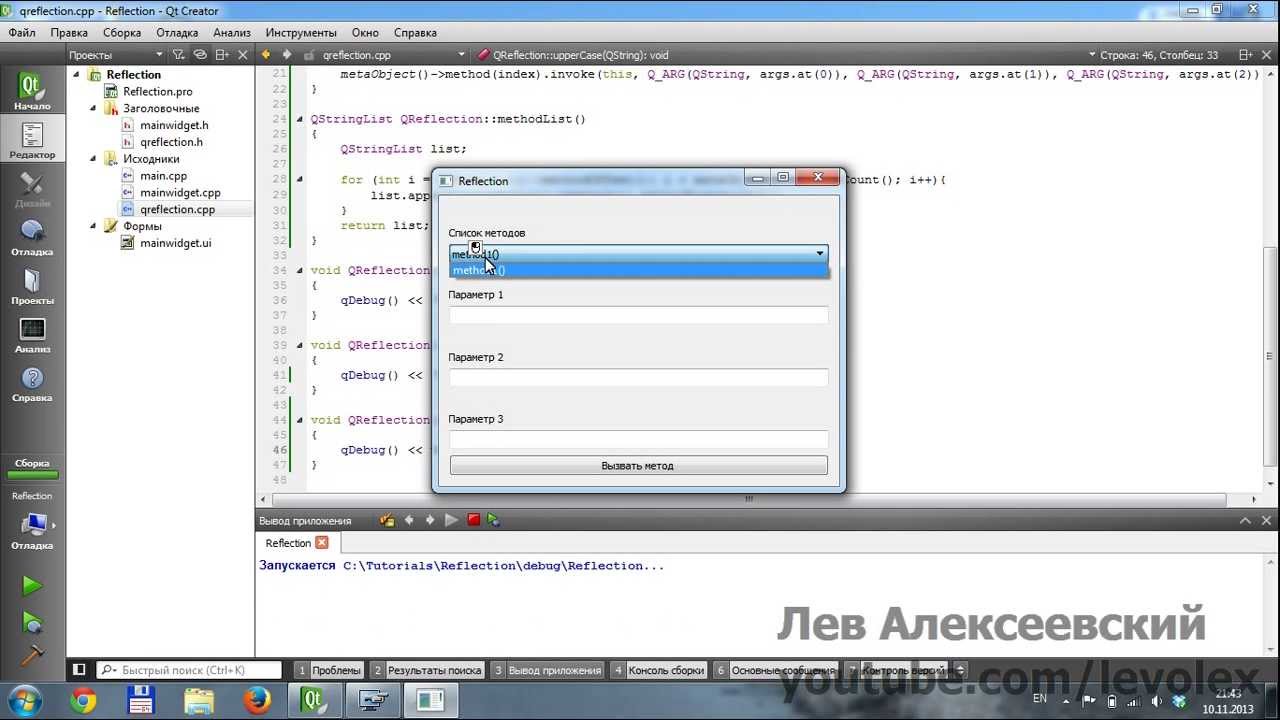Viewport: 1280px width, 720px height.
Task: Start debugging with the run-debug icon
Action: [x=32, y=622]
